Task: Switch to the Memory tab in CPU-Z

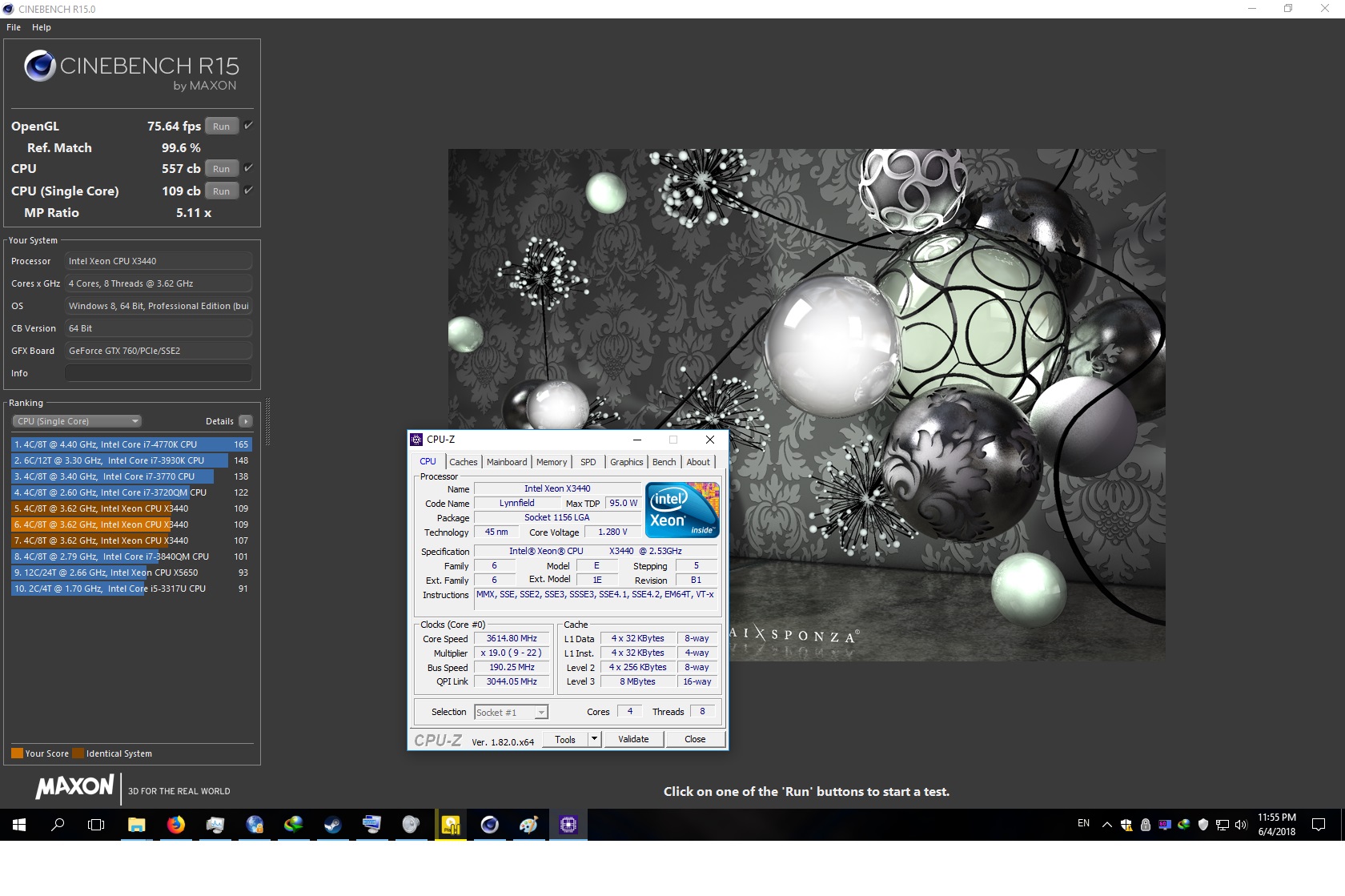Action: [552, 462]
